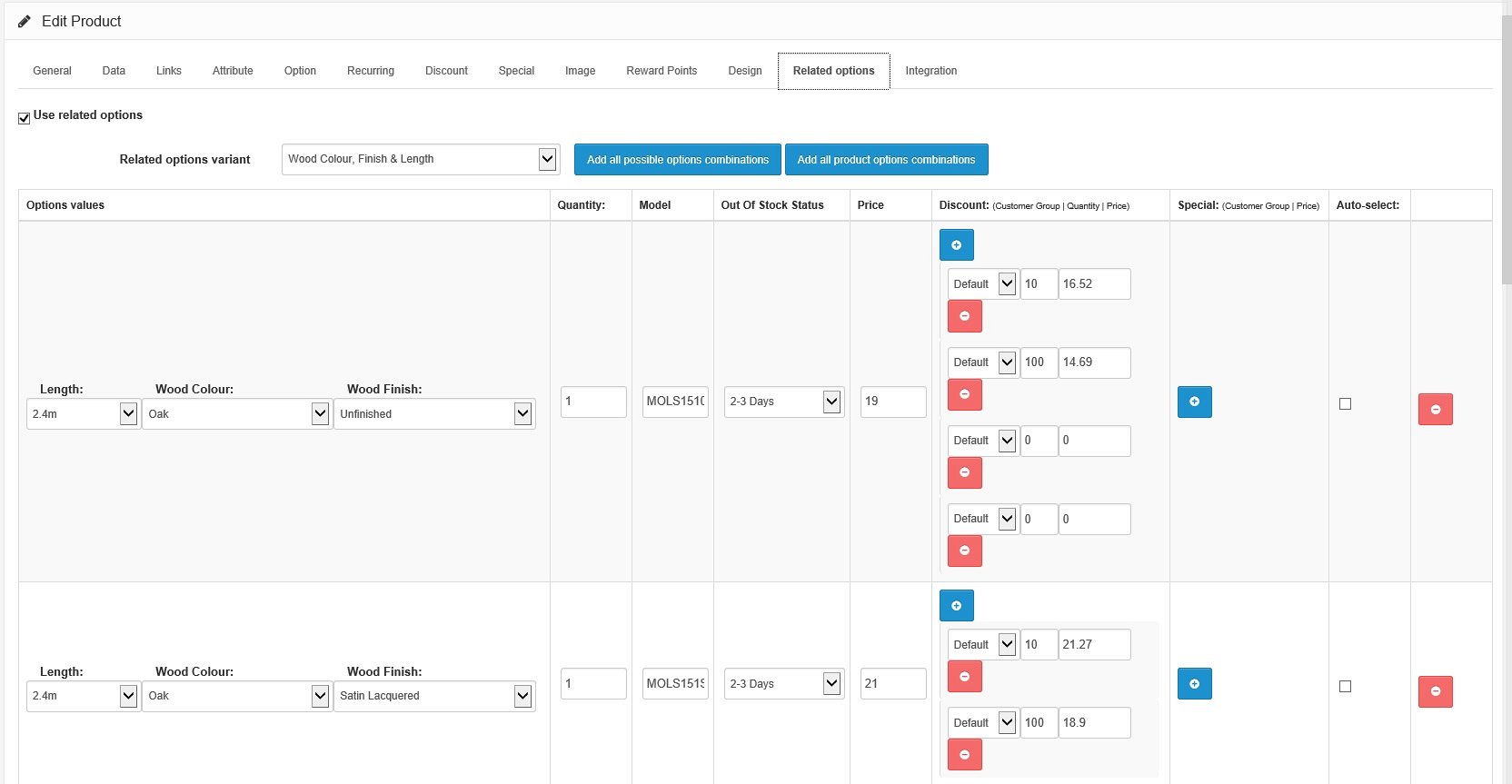Viewport: 1512px width, 784px height.
Task: Click Add all product options combinations
Action: pos(886,160)
